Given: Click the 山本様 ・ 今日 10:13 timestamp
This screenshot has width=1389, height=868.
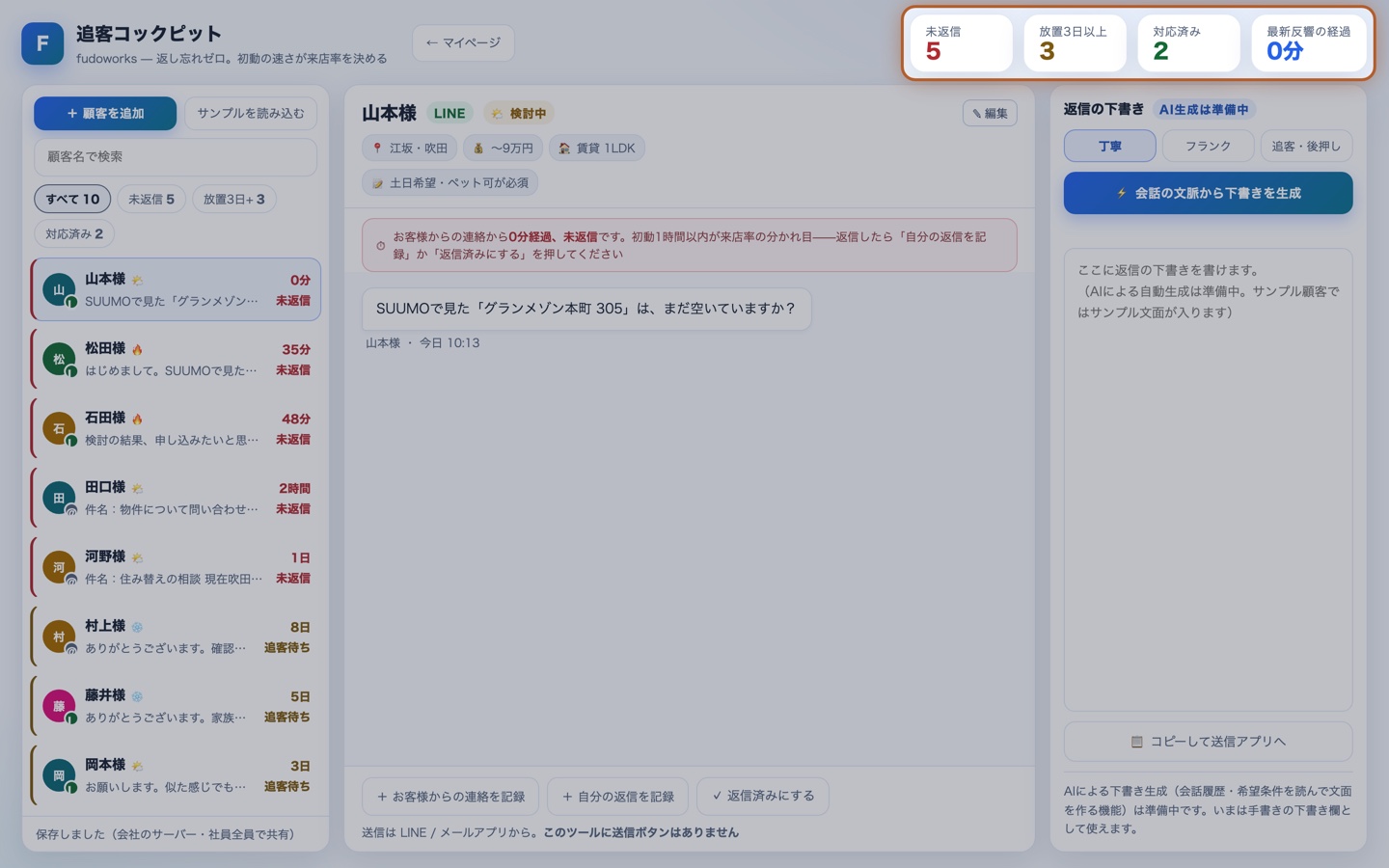Looking at the screenshot, I should [x=422, y=342].
